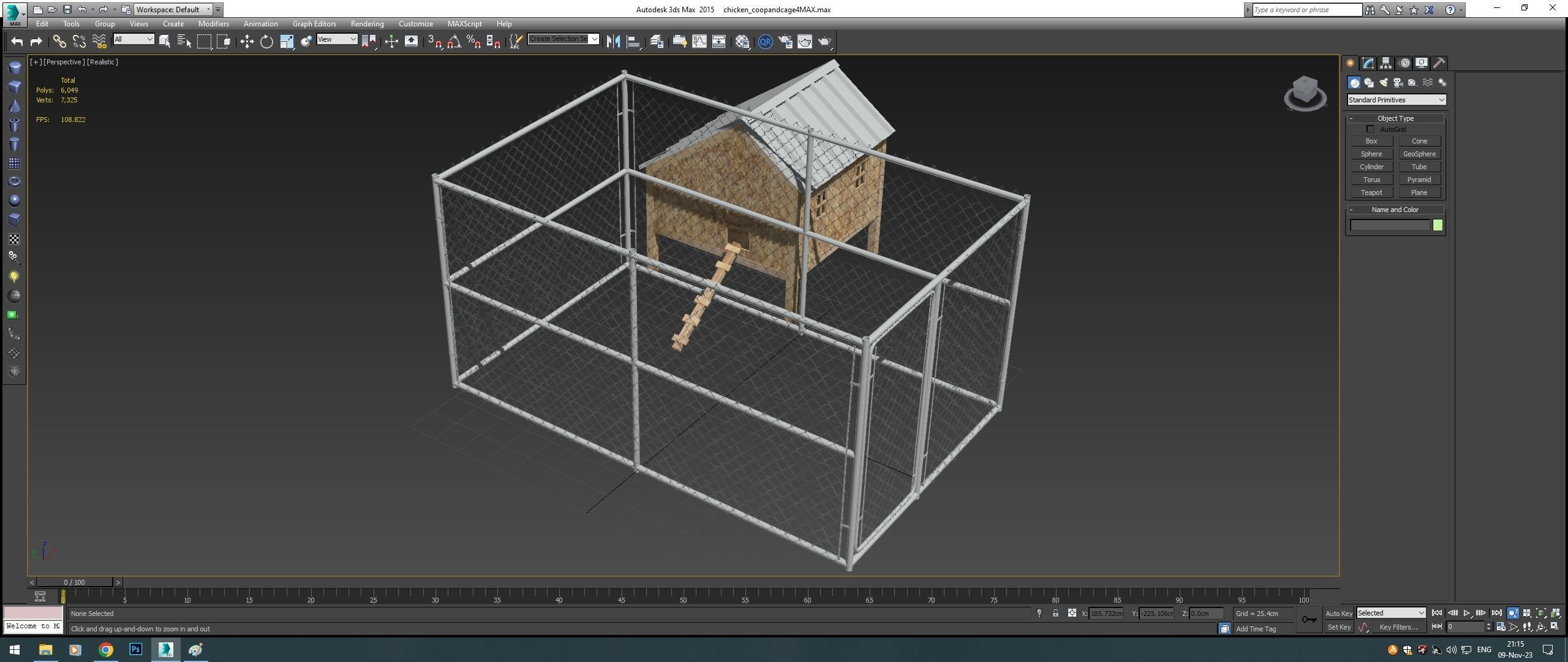Toggle the 3D Snaps button
The height and width of the screenshot is (662, 1568).
click(435, 41)
